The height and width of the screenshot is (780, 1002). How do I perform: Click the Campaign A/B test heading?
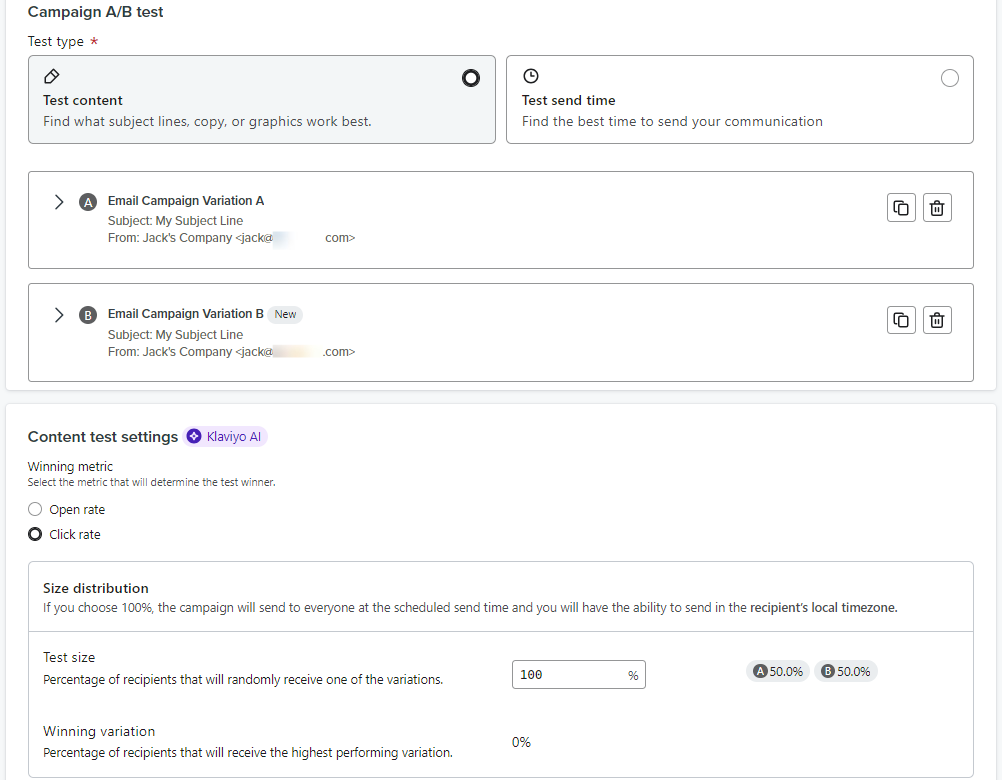[x=95, y=11]
